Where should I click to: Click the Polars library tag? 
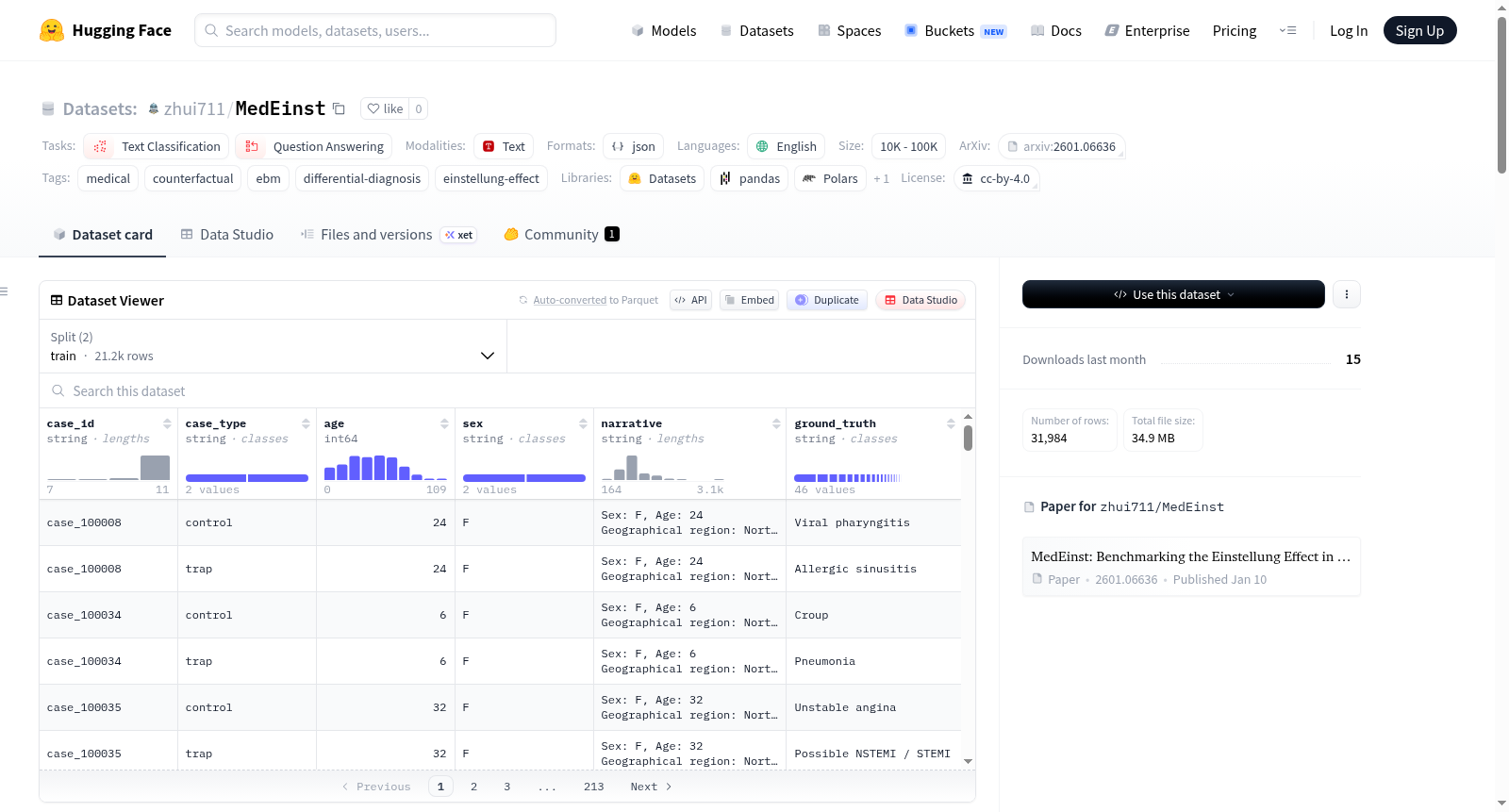tap(831, 178)
